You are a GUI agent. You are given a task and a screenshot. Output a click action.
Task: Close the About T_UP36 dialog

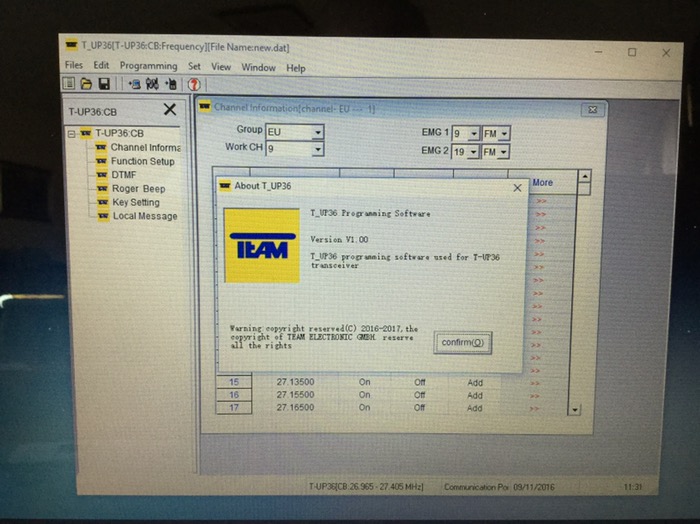(x=517, y=188)
